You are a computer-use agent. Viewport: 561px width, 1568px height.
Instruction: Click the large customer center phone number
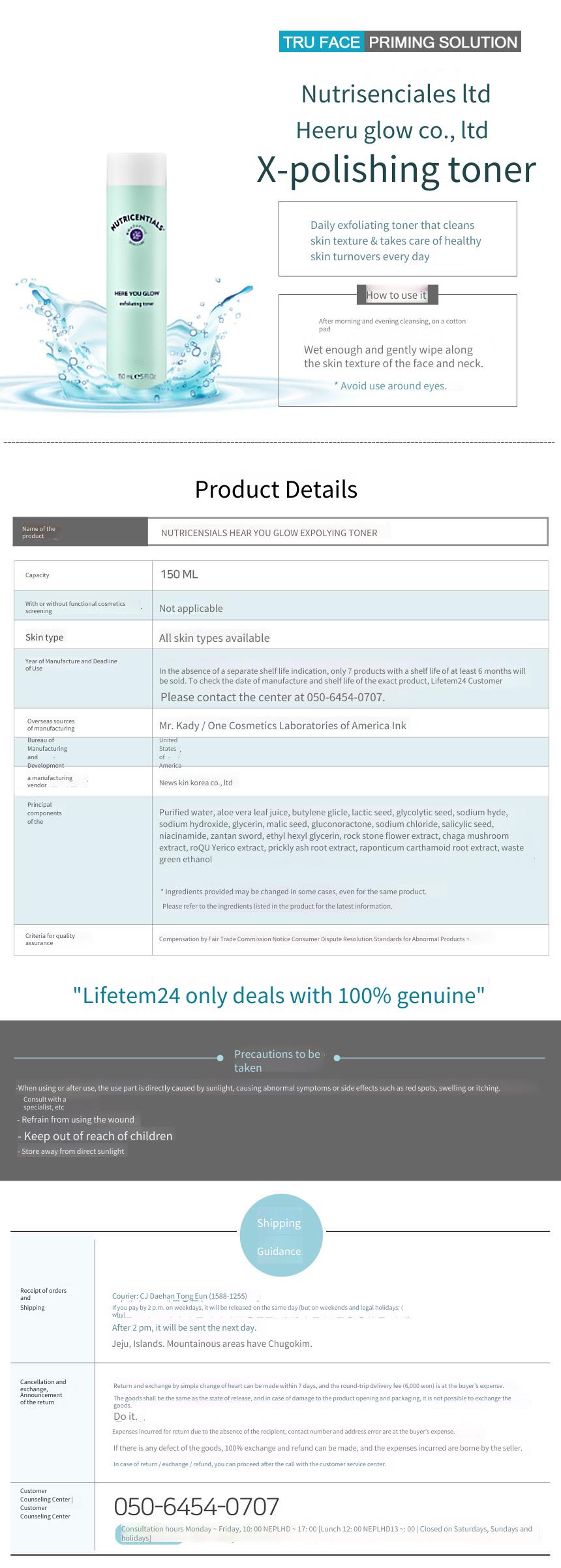click(x=196, y=1506)
